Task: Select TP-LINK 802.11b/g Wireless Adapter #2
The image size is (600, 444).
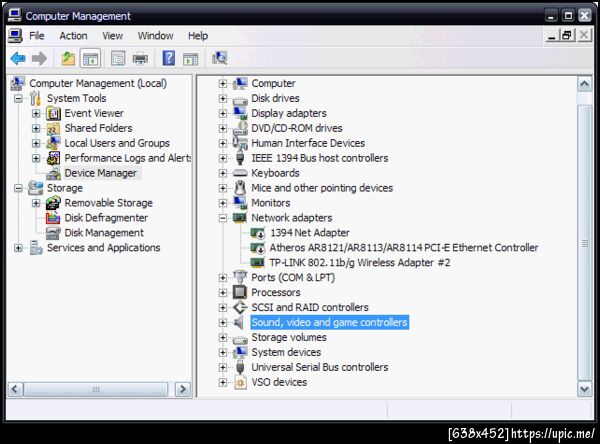Action: click(360, 263)
